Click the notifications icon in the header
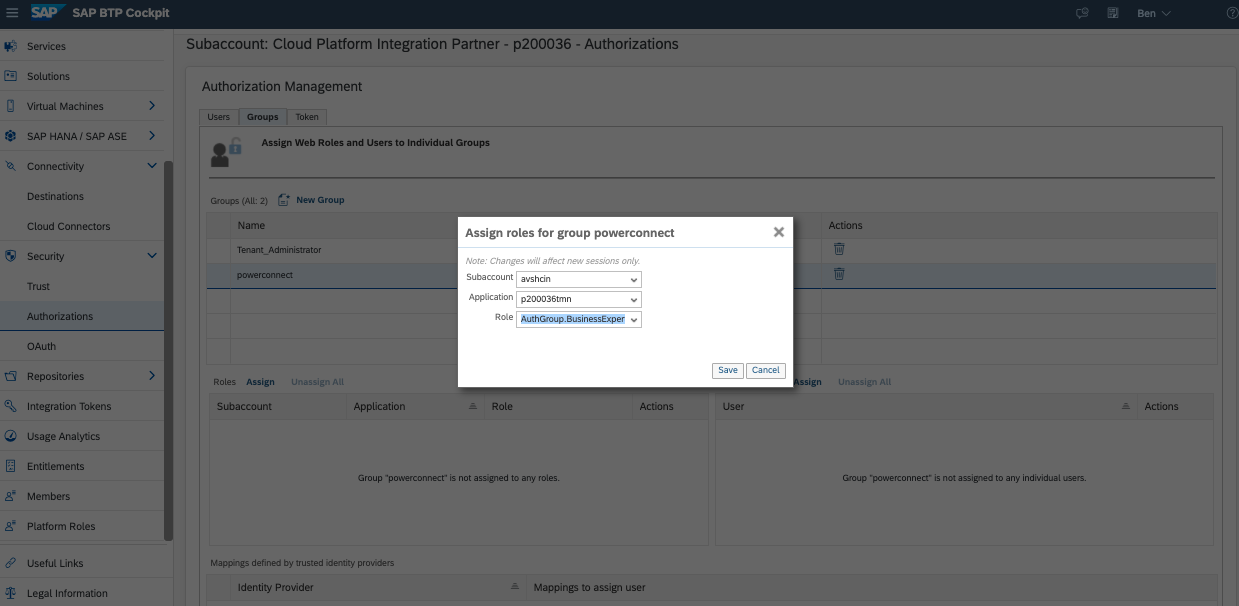Image resolution: width=1239 pixels, height=606 pixels. [1082, 13]
